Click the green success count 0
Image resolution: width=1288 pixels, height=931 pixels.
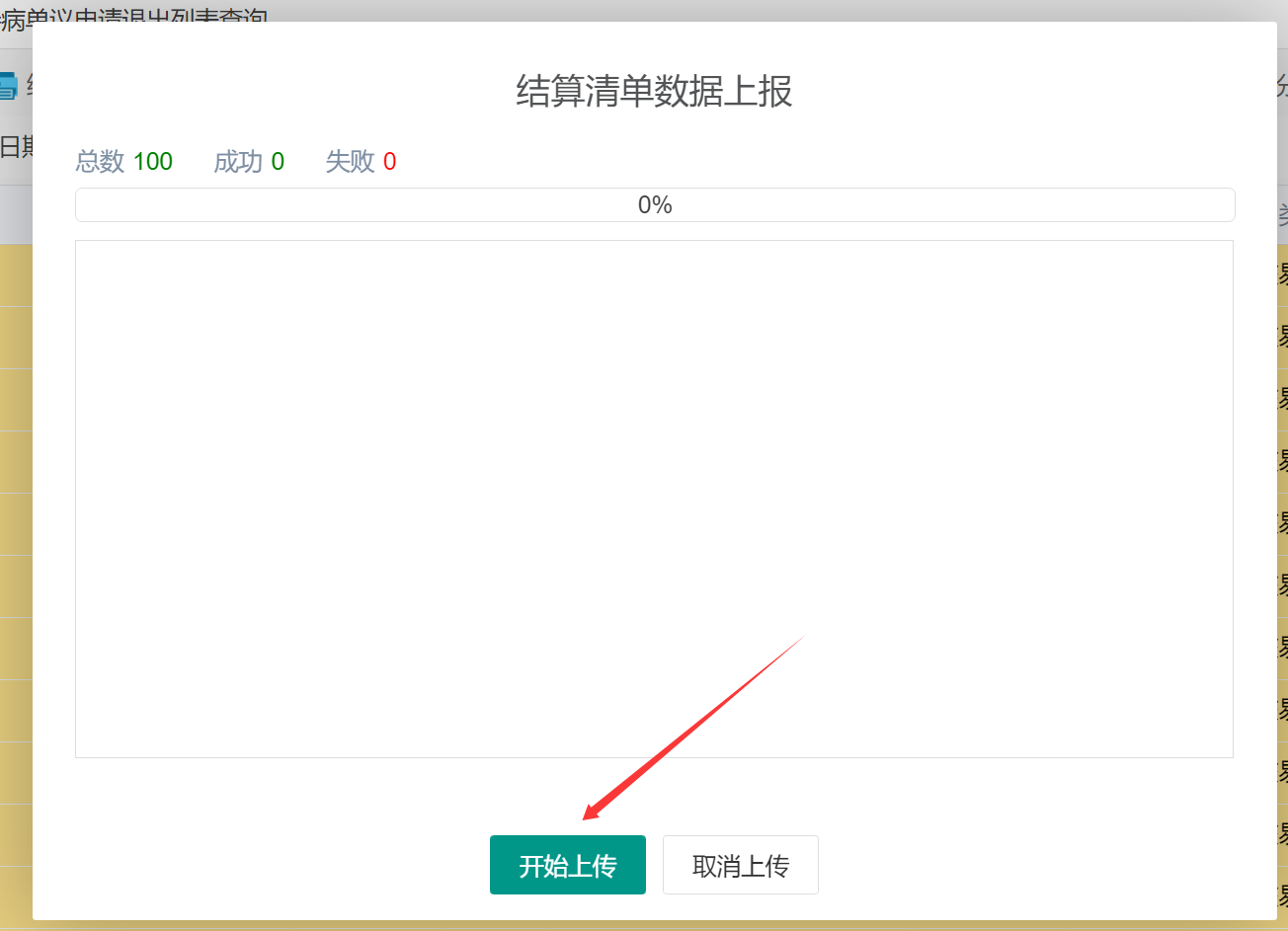[x=278, y=162]
